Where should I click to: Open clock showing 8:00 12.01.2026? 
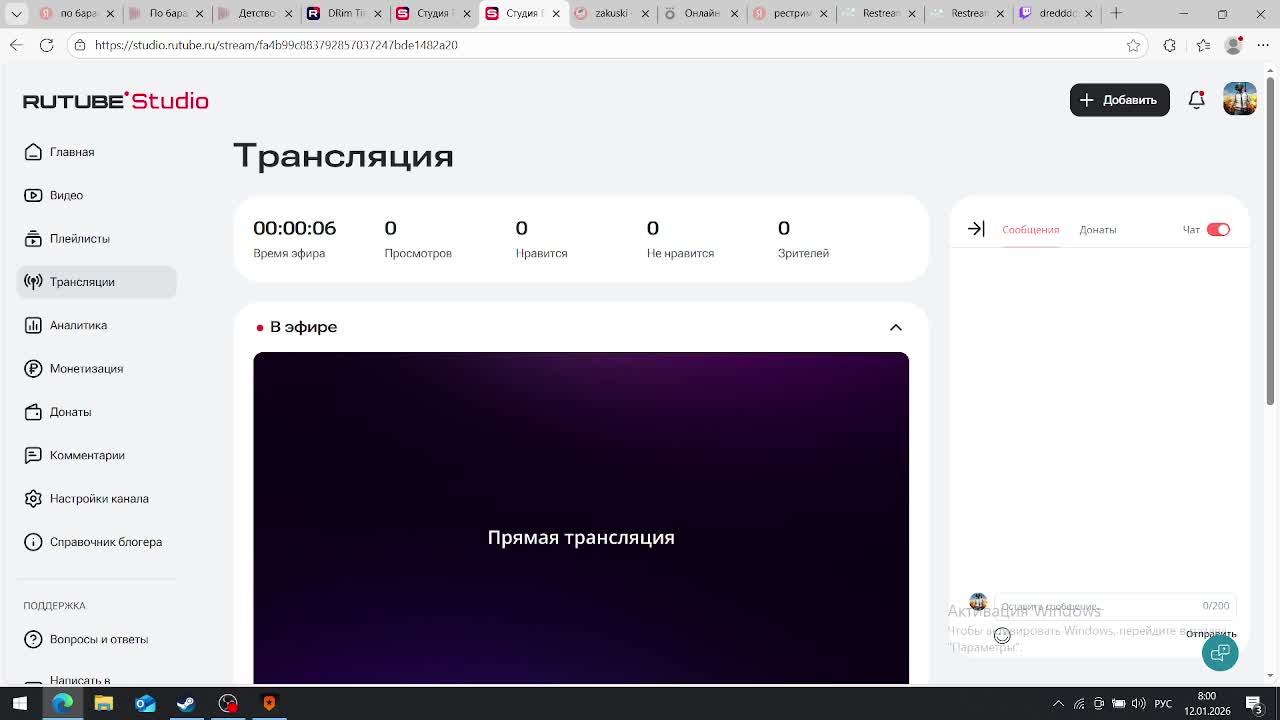1207,703
